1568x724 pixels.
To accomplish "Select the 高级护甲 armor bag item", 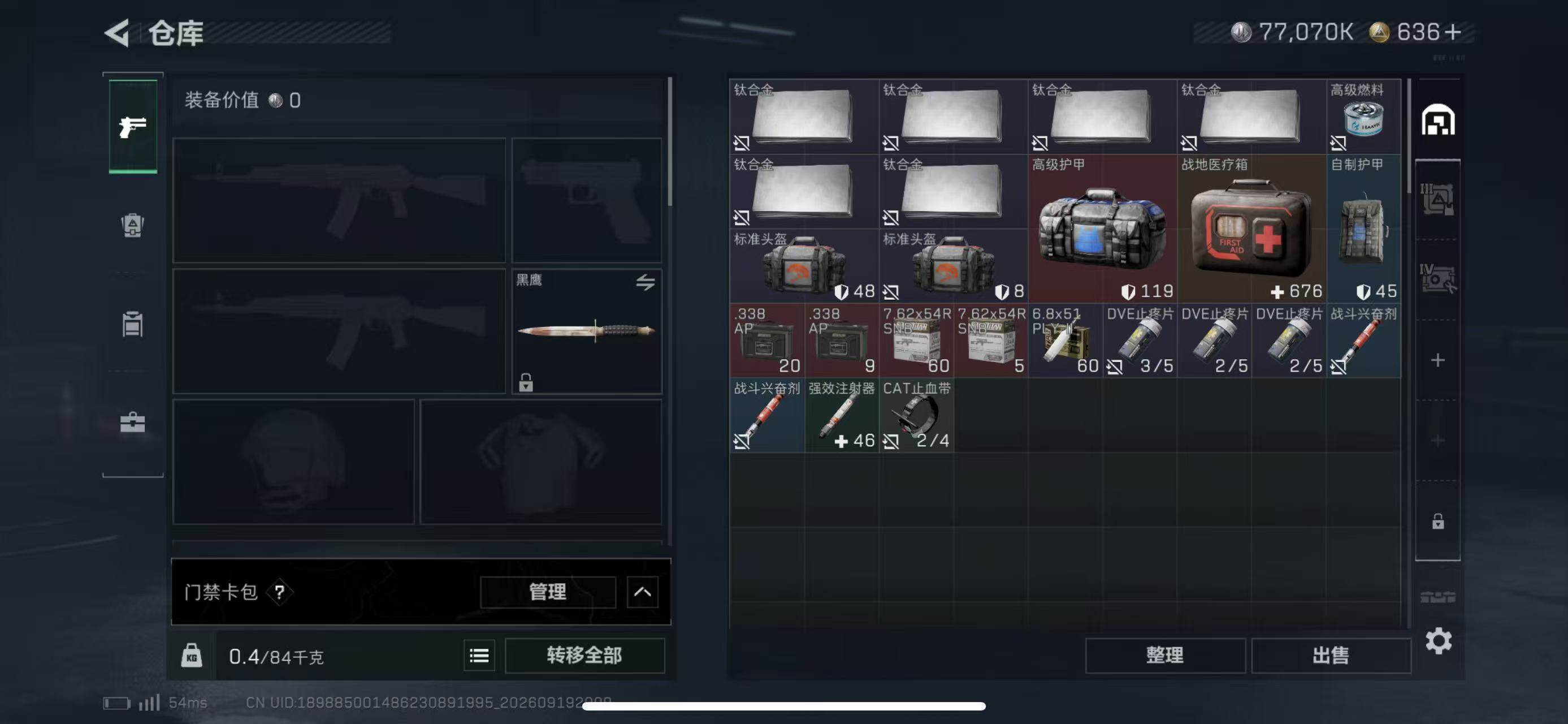I will [x=1102, y=229].
